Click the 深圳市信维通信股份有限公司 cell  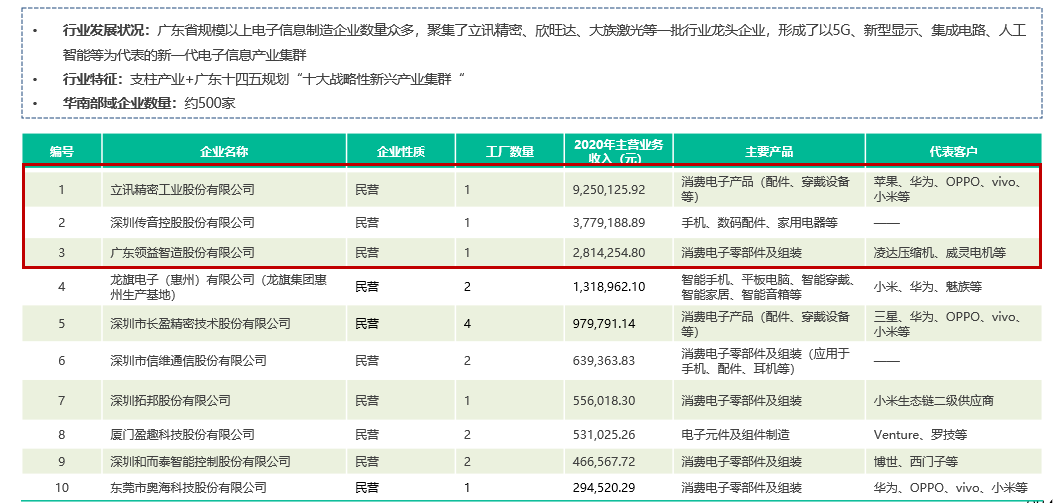[188, 360]
